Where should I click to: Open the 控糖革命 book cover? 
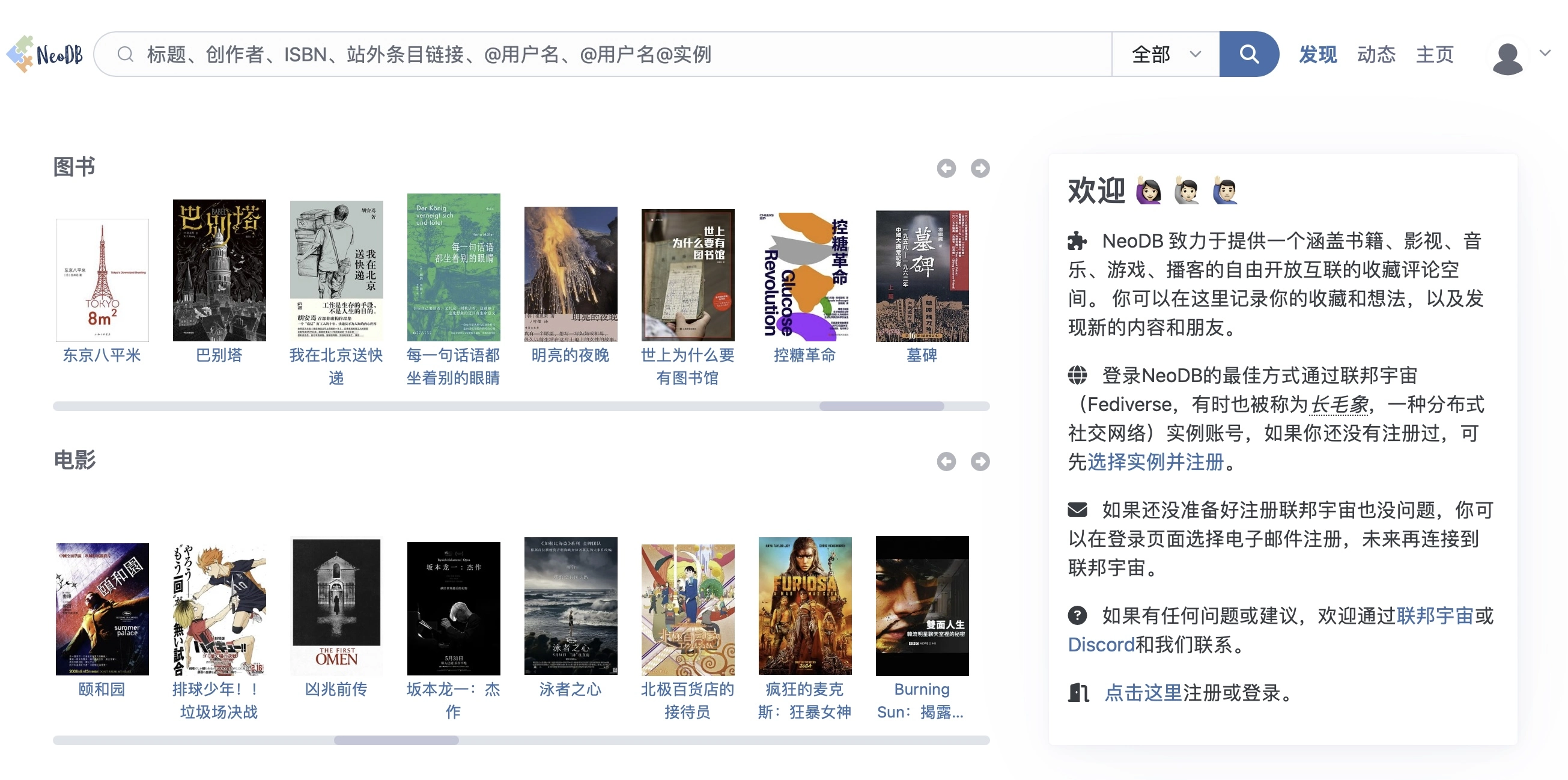[x=804, y=276]
